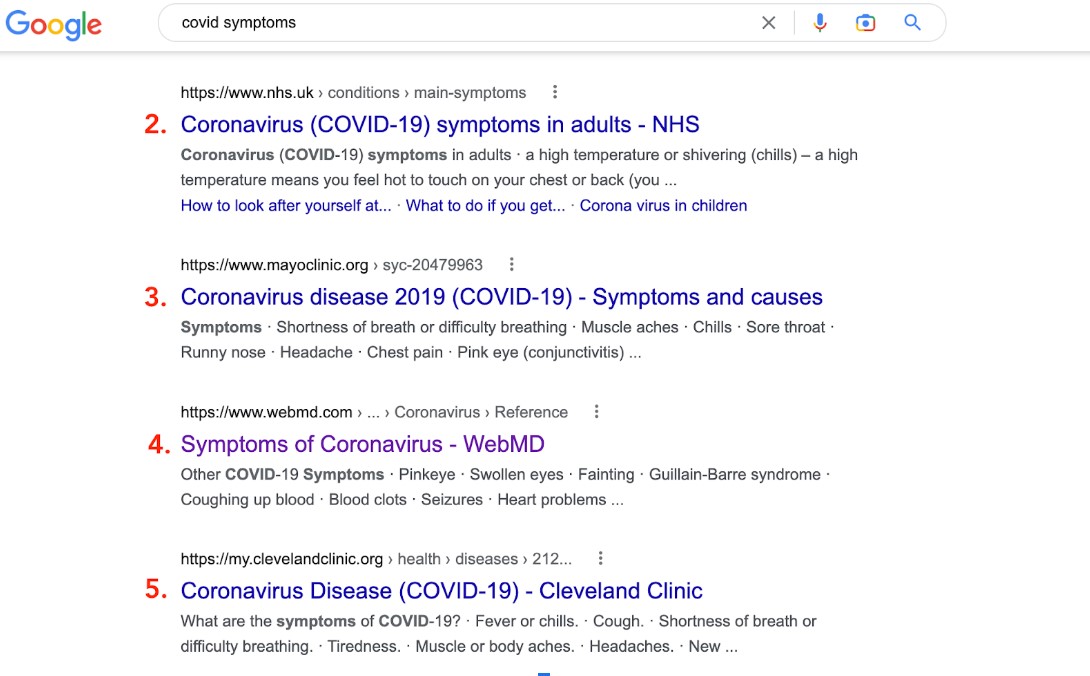Click the magnifying glass search button

(x=912, y=23)
